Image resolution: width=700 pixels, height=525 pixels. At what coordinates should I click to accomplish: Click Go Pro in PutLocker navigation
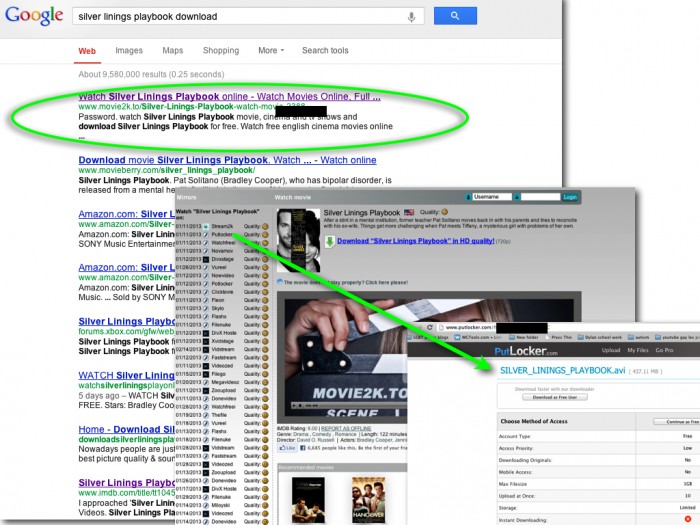(x=664, y=350)
